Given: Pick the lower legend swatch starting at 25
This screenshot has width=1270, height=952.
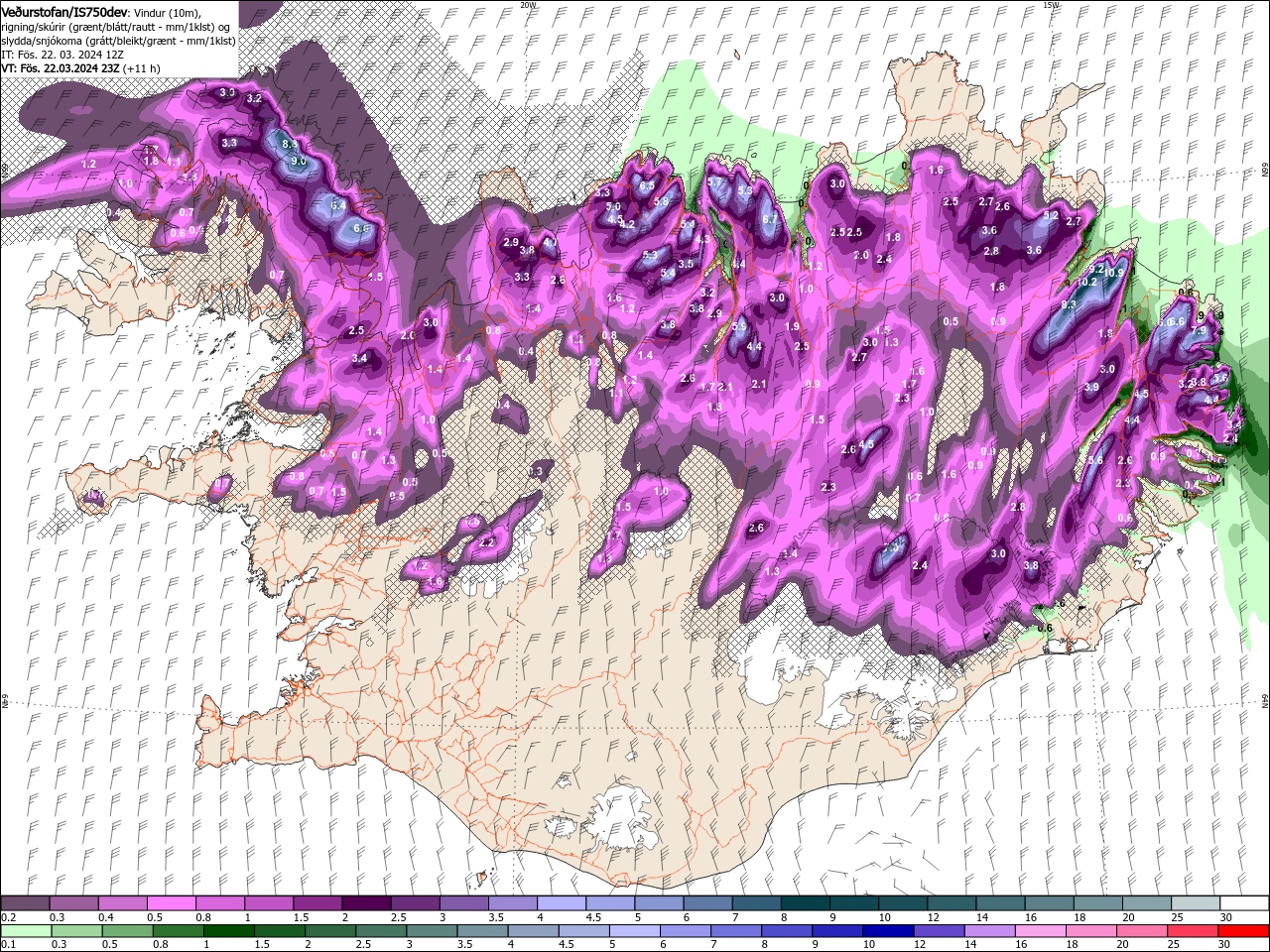Looking at the screenshot, I should tap(1191, 931).
